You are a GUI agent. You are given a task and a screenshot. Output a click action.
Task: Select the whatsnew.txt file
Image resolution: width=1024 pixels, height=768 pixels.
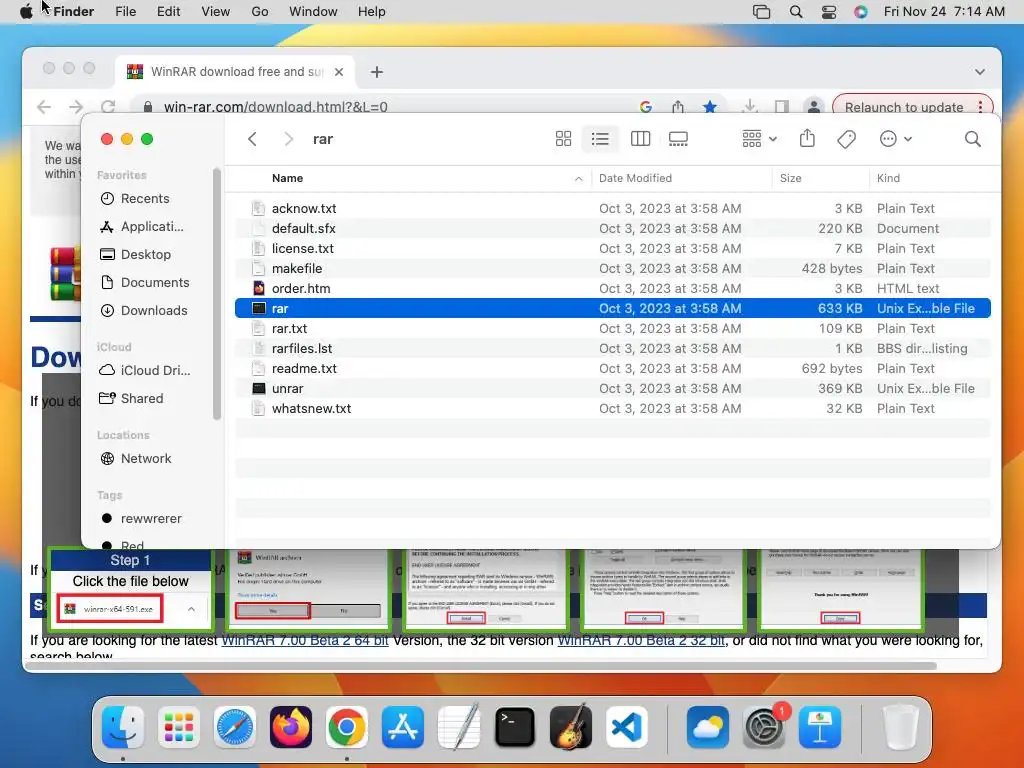click(613, 409)
